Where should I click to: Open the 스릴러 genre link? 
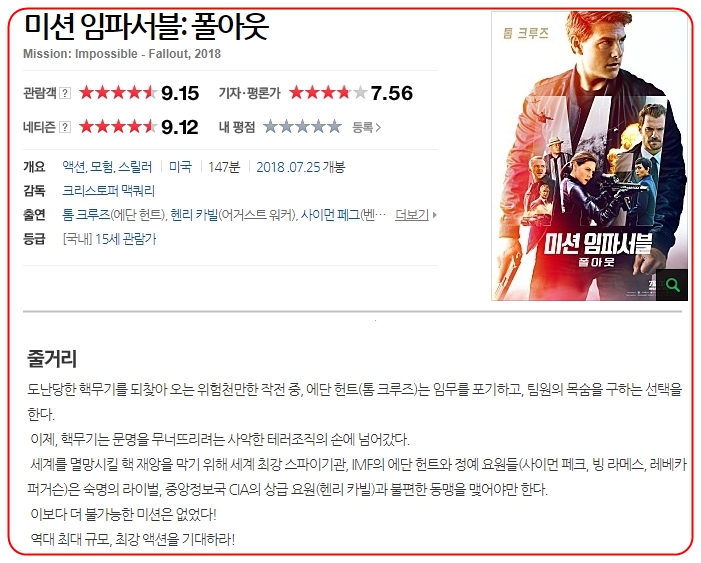point(135,167)
